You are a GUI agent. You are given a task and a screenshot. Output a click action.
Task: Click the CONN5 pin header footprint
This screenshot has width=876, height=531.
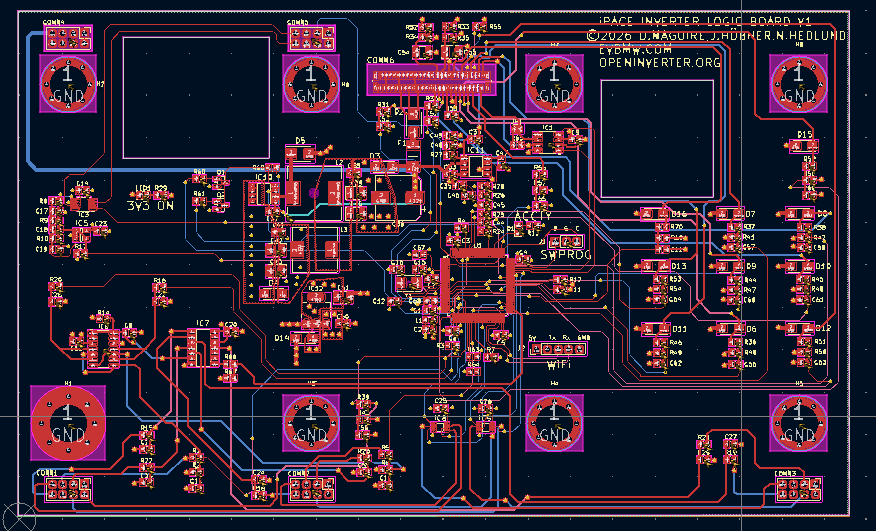(x=310, y=38)
